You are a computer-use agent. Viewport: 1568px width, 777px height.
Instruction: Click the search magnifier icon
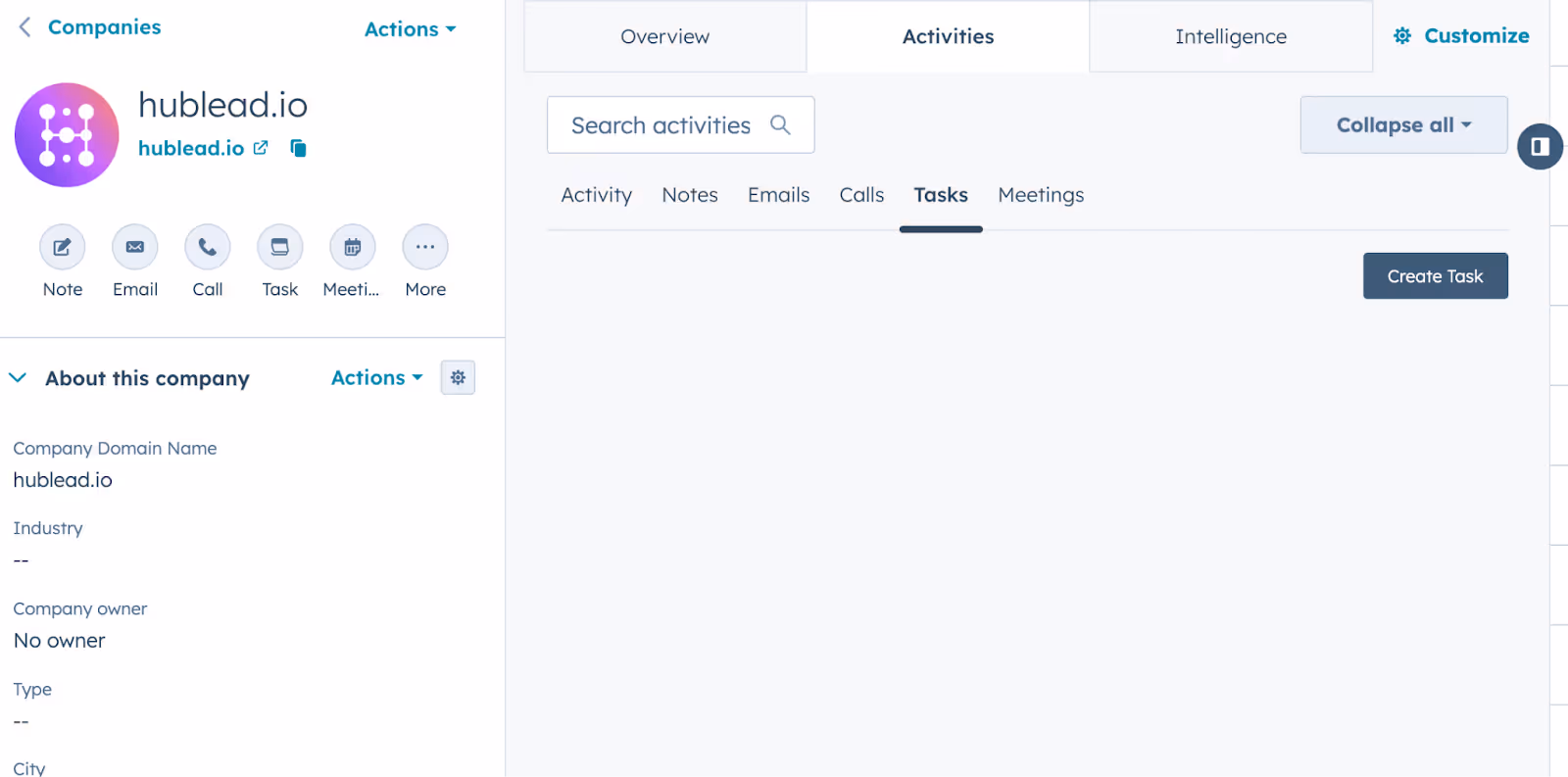point(780,124)
